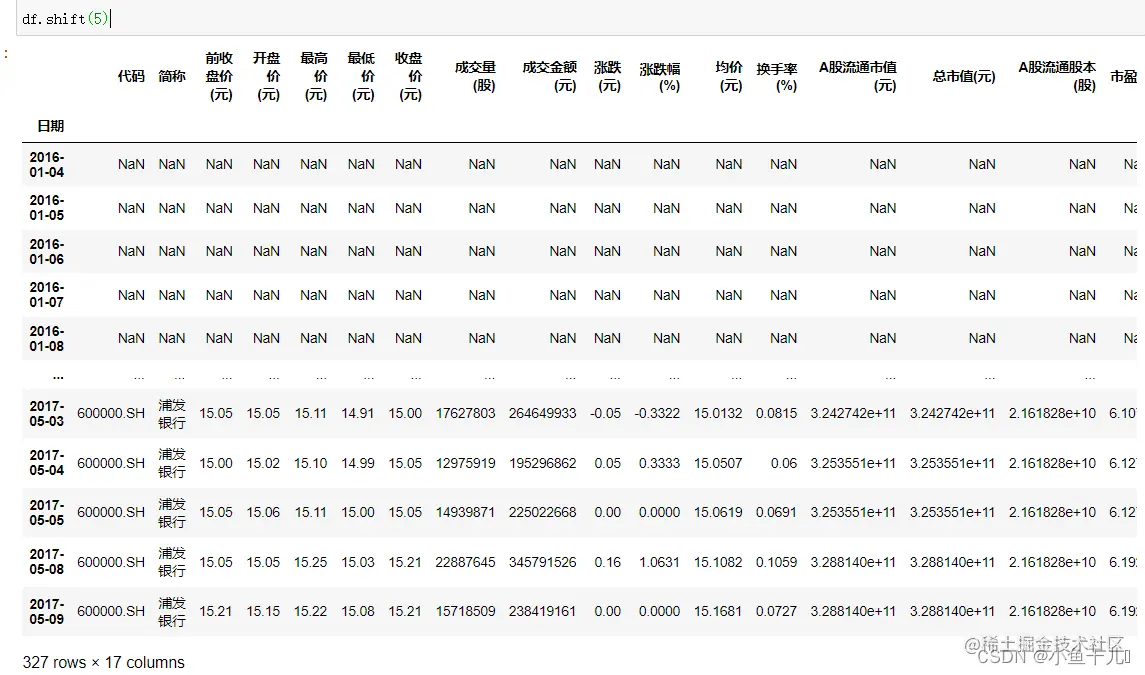Click turnover amount 238419161
1145x675 pixels.
(x=543, y=611)
